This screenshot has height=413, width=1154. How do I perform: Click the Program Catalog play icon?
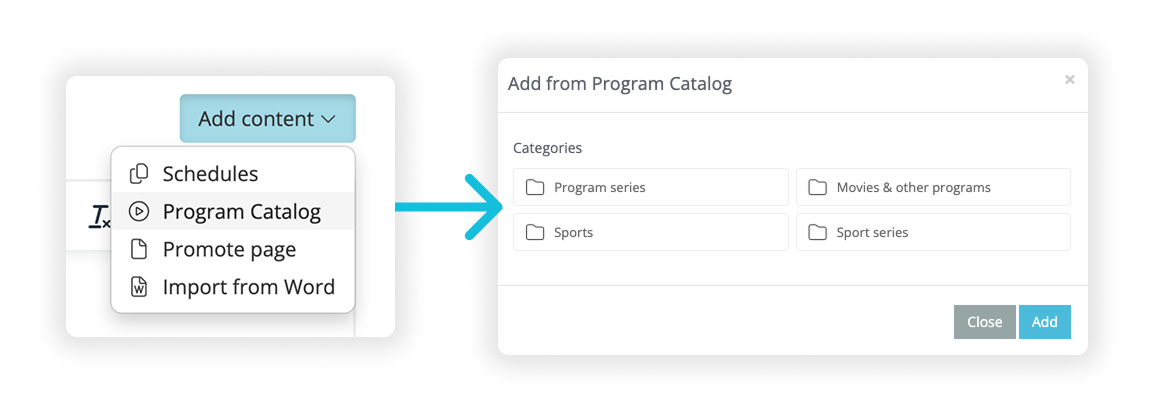[x=139, y=212]
